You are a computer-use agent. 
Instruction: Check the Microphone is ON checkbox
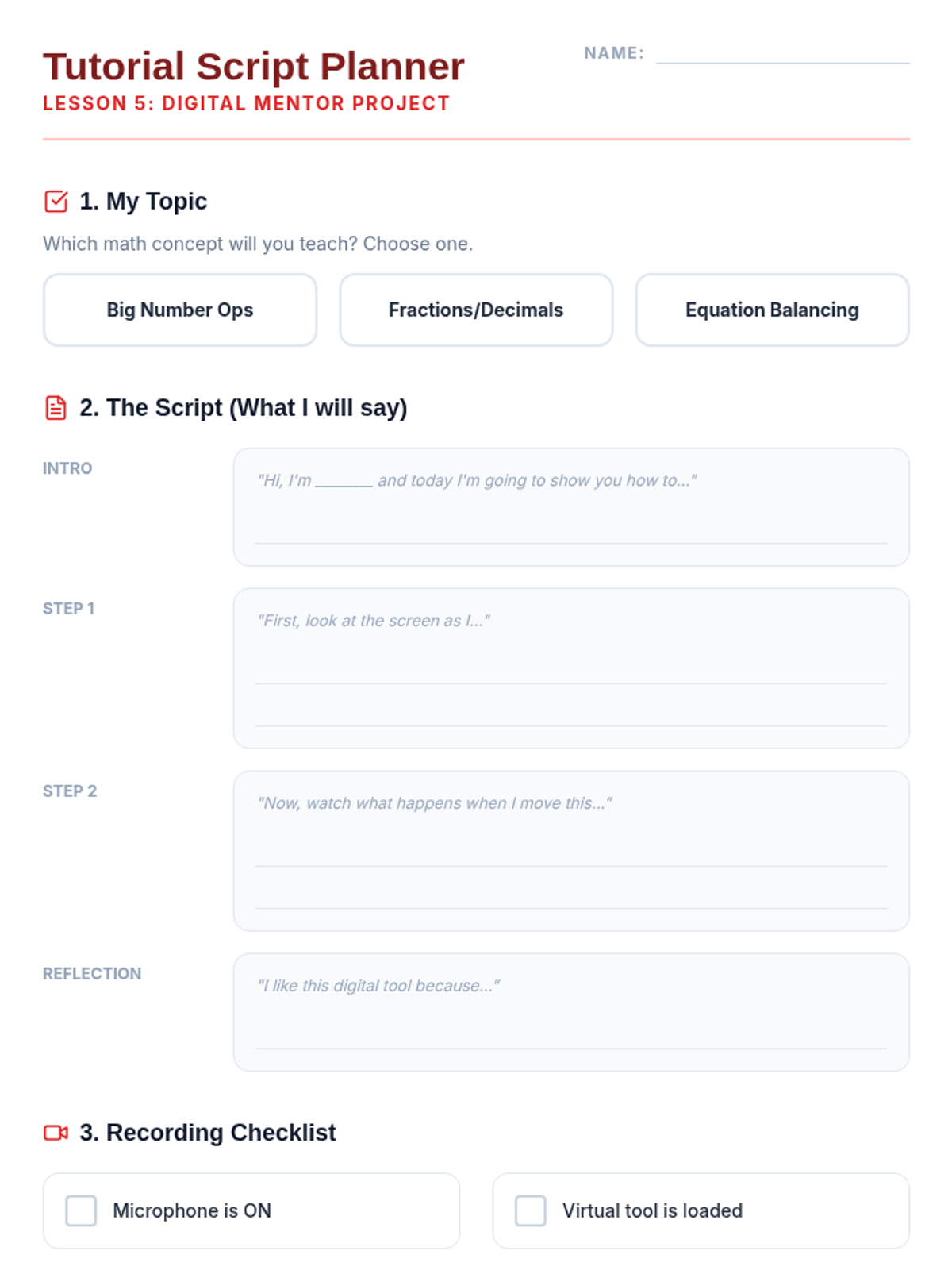tap(81, 1211)
